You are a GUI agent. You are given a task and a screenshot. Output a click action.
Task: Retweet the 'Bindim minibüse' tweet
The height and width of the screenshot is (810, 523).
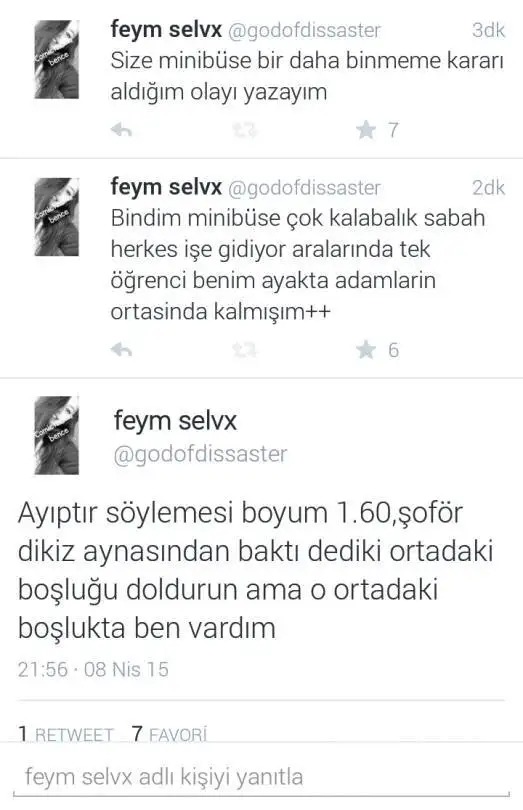click(x=244, y=350)
